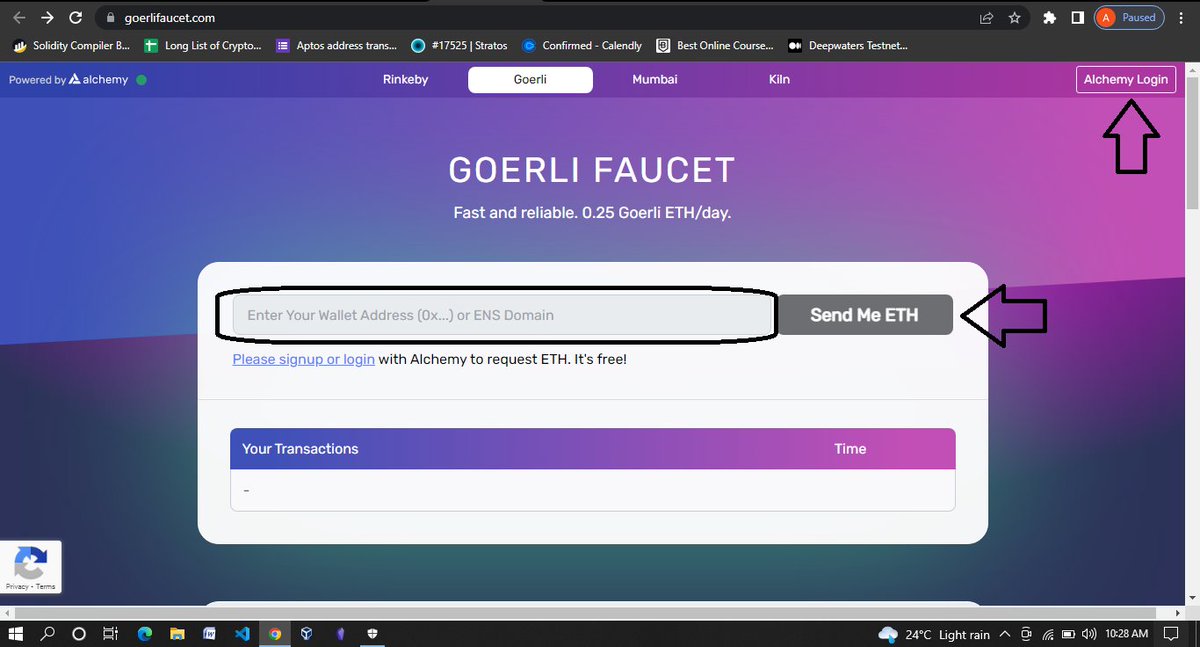Open the purple crystal app on taskbar

click(340, 634)
